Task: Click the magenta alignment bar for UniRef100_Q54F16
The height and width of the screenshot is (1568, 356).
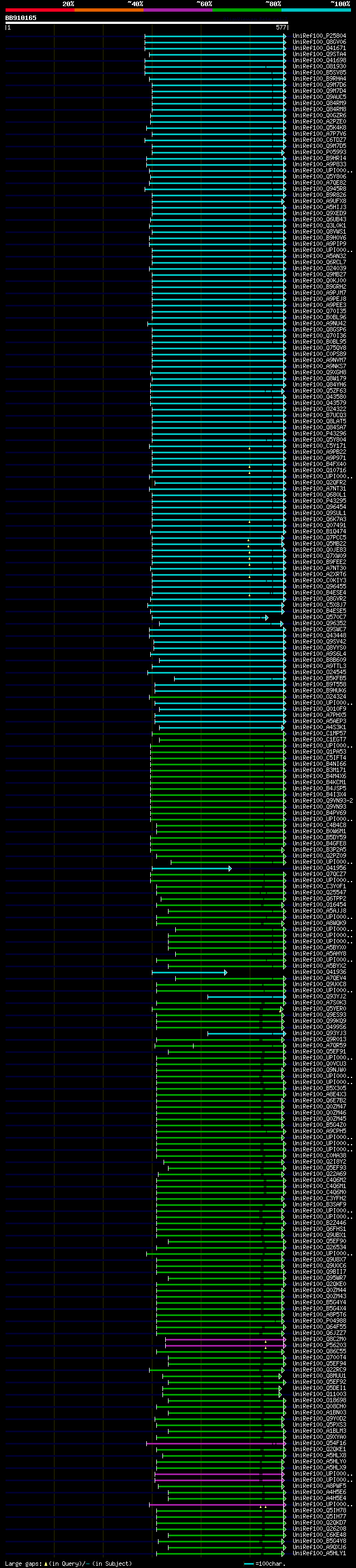Action: (x=216, y=1443)
